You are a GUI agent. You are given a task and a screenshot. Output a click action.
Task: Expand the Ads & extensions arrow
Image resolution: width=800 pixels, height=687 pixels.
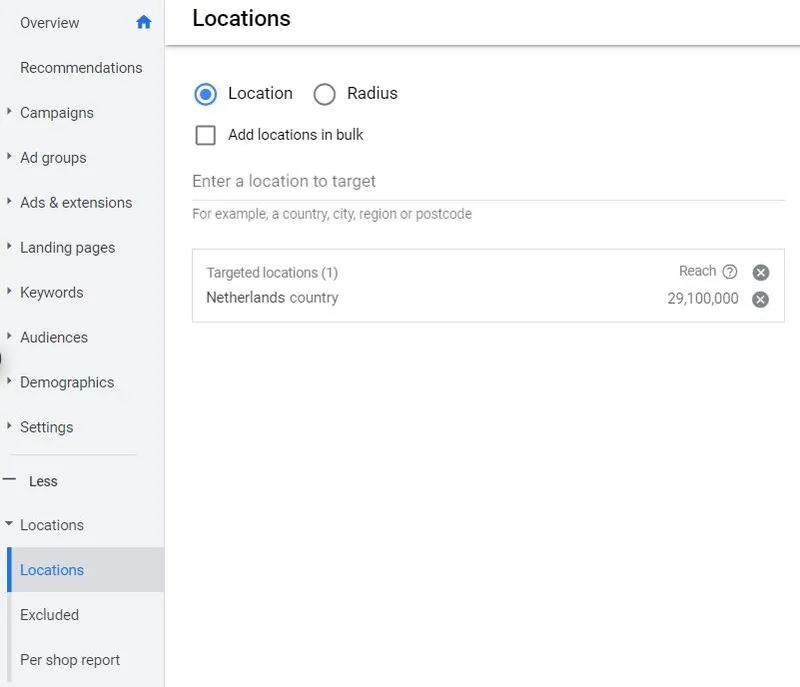coord(9,200)
